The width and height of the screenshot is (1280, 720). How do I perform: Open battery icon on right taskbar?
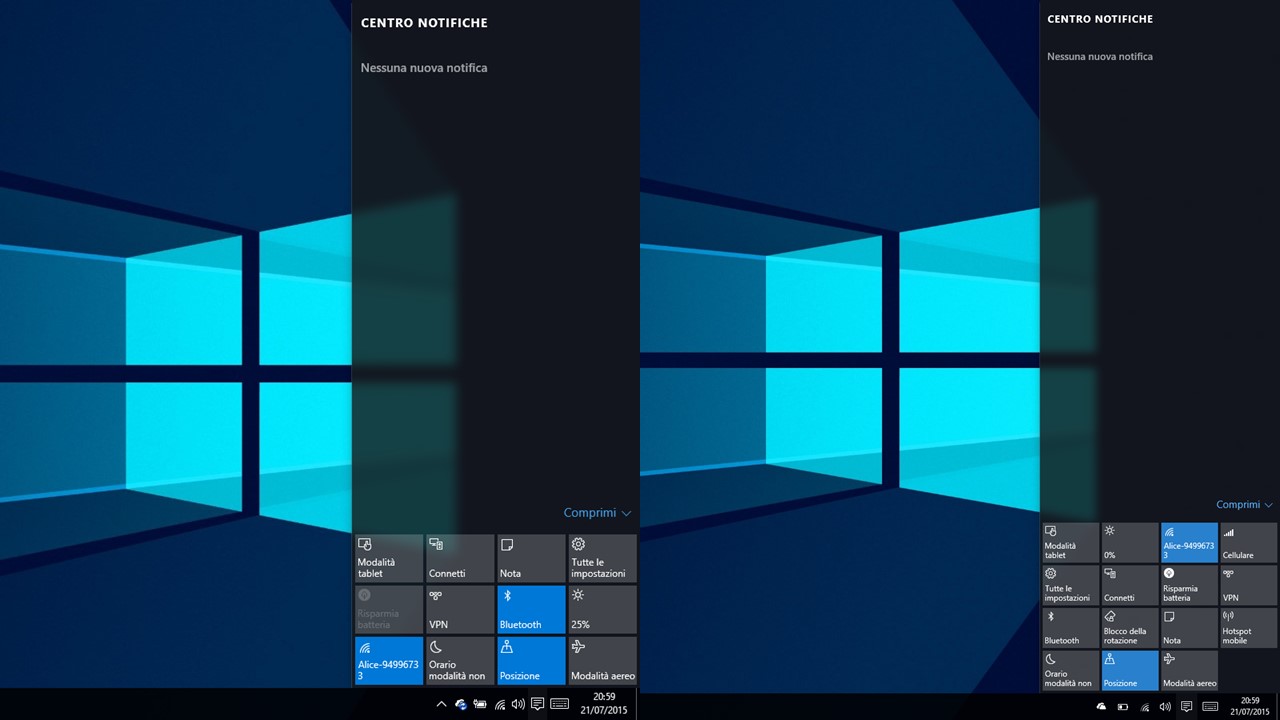pyautogui.click(x=1123, y=707)
